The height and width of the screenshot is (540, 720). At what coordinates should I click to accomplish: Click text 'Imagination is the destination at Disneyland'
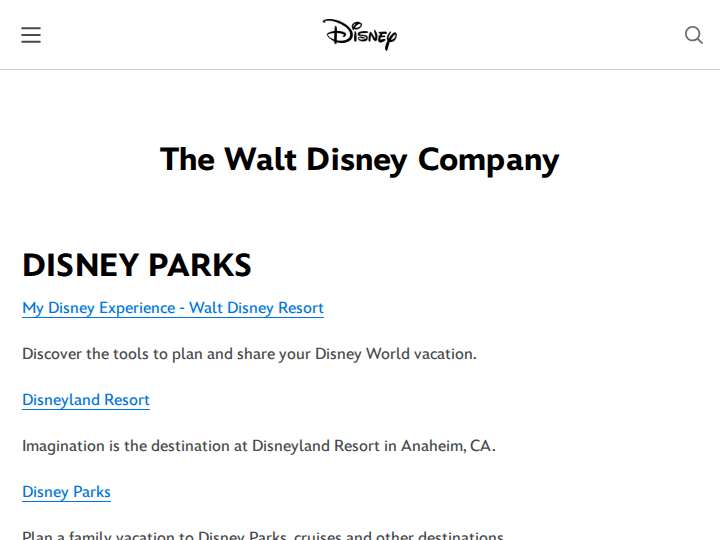pyautogui.click(x=176, y=446)
